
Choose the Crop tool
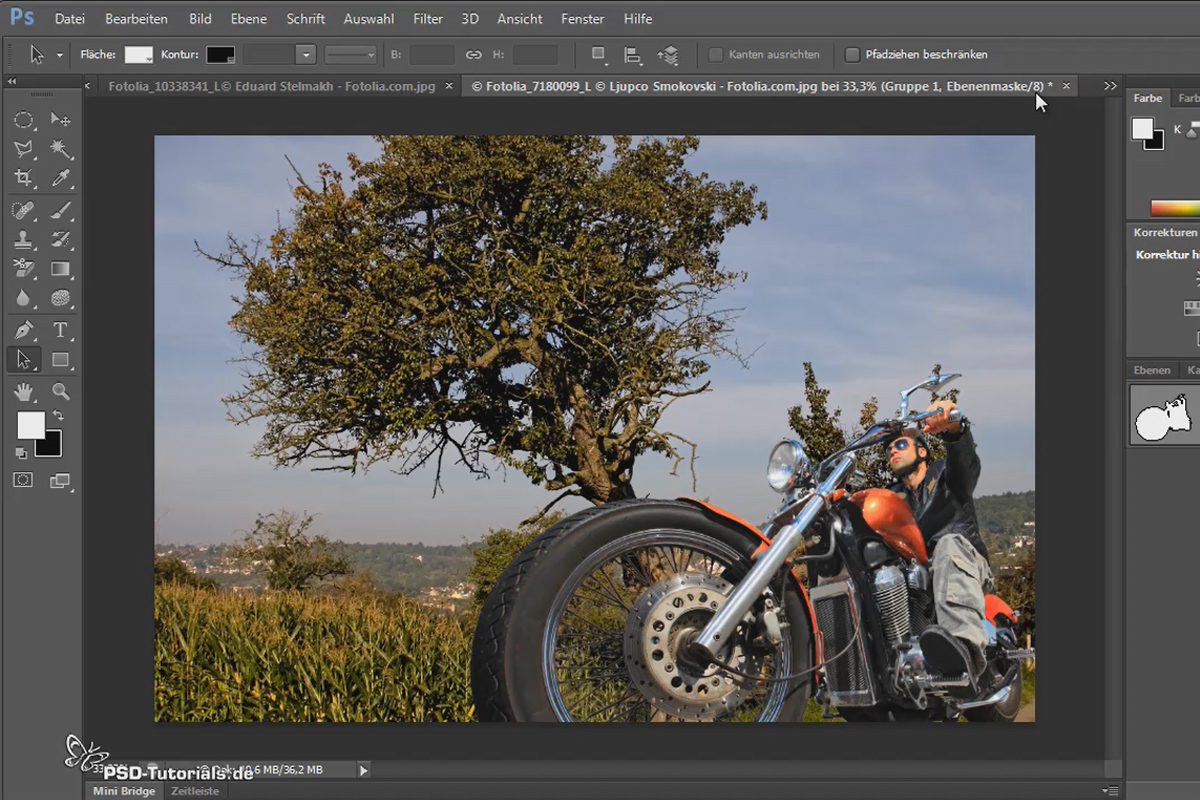point(24,178)
